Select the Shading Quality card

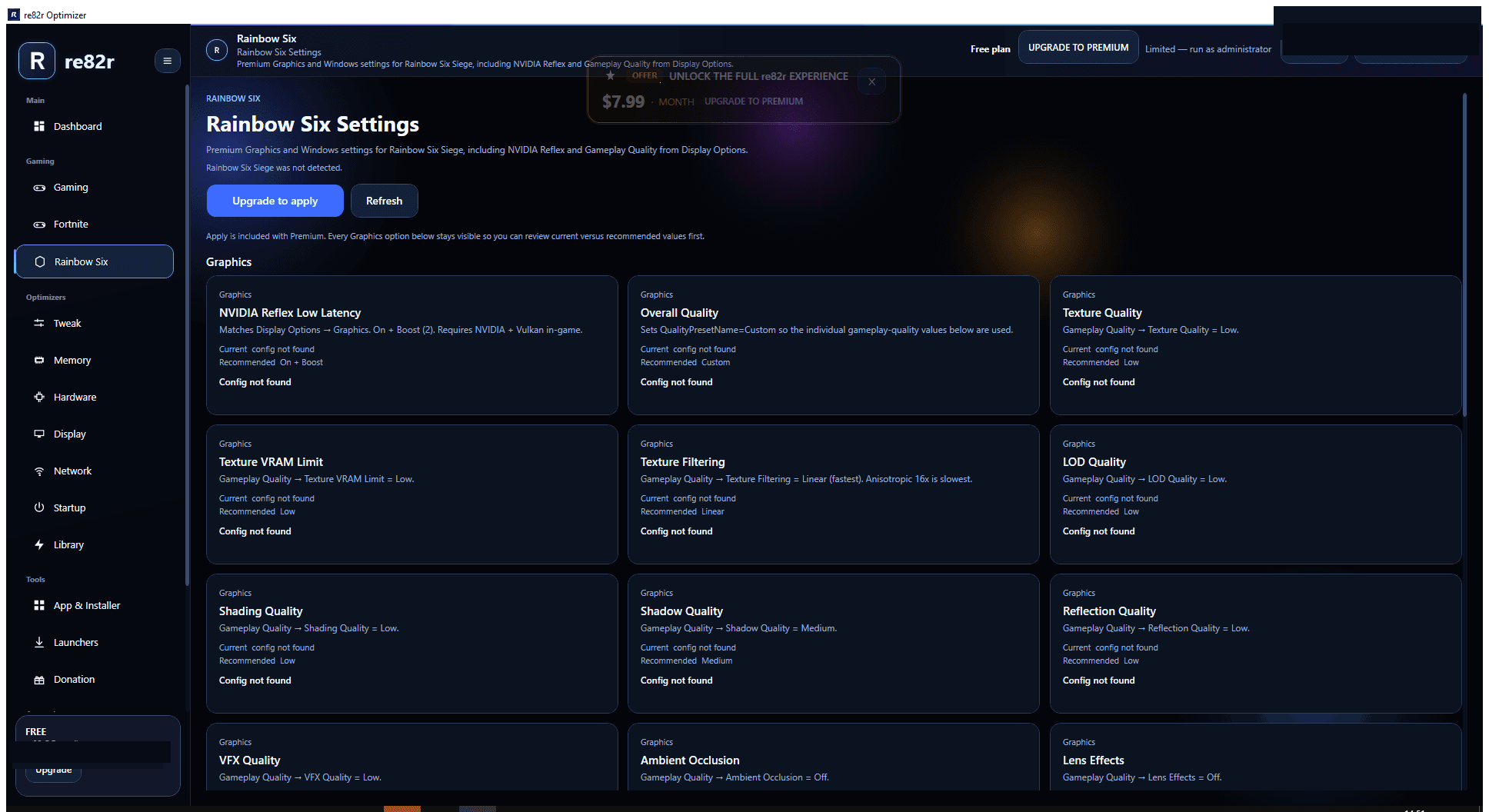click(x=411, y=643)
